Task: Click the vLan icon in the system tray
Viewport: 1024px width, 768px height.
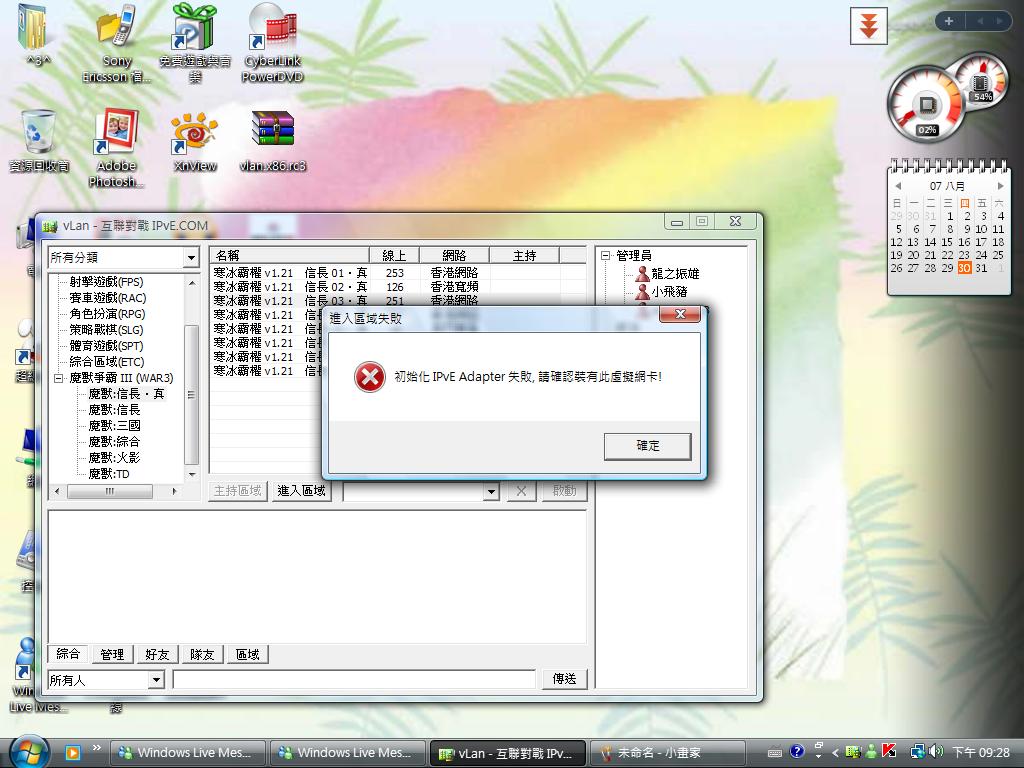Action: pos(852,751)
